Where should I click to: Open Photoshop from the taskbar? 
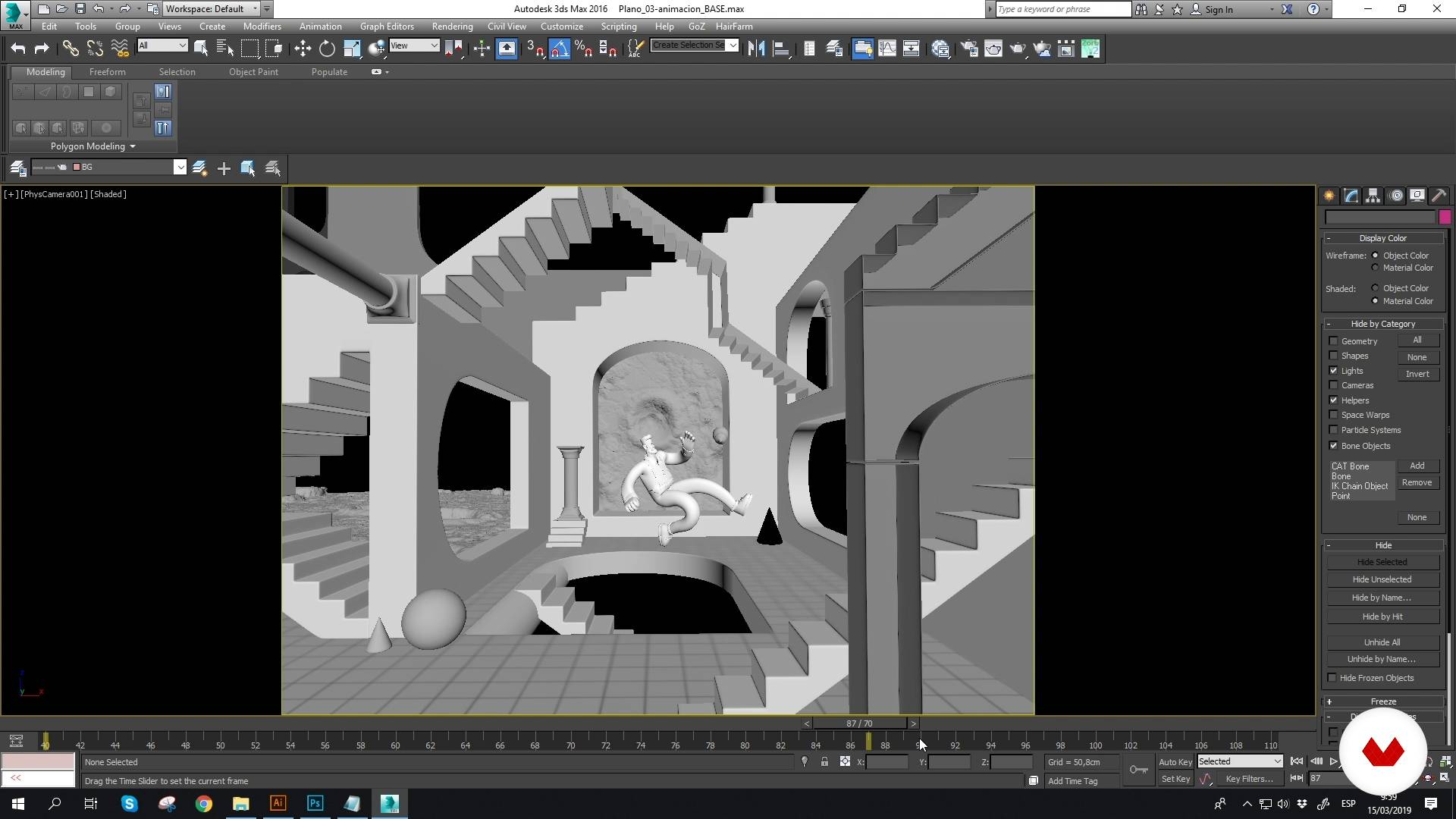click(315, 804)
